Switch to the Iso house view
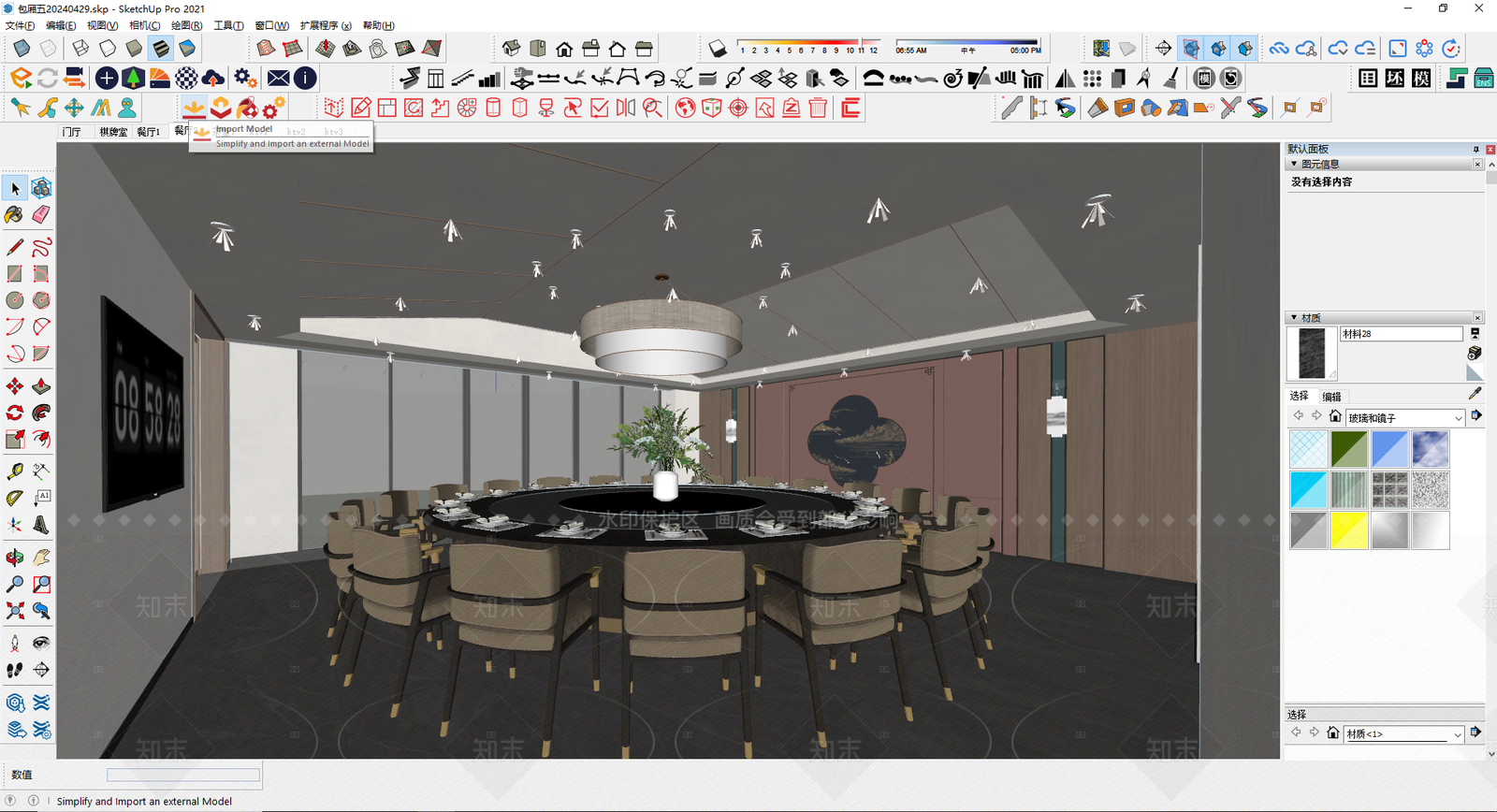Viewport: 1497px width, 812px height. pos(511,49)
